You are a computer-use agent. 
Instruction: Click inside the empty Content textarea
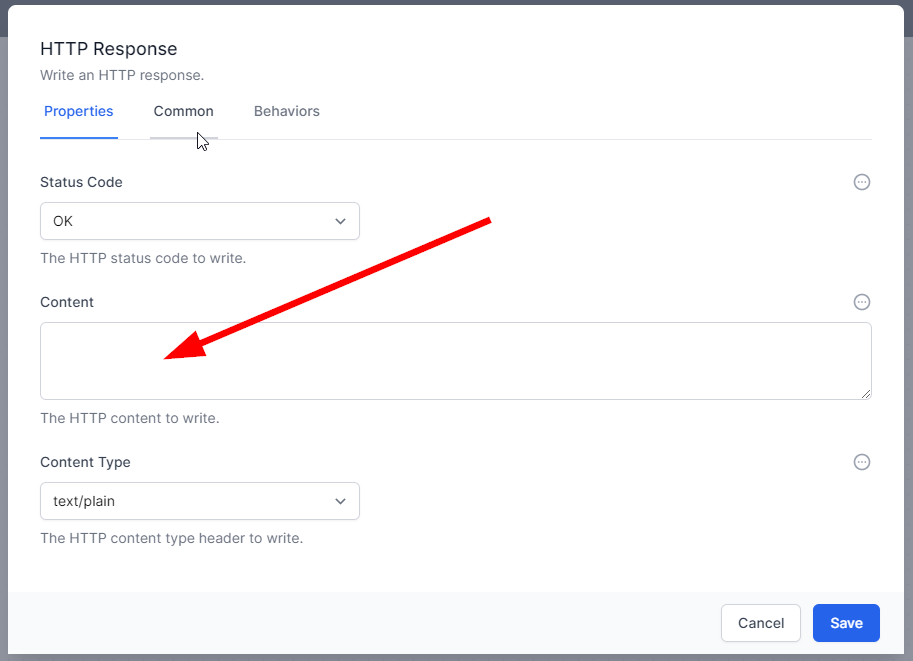tap(456, 360)
